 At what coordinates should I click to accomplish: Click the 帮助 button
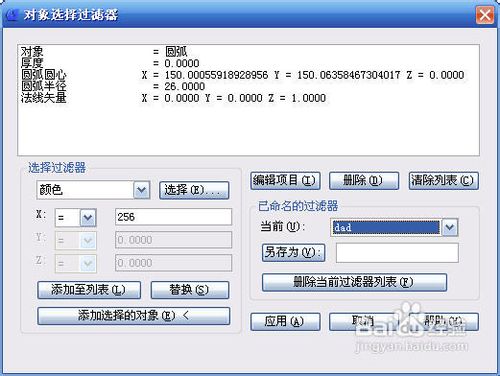coord(444,321)
